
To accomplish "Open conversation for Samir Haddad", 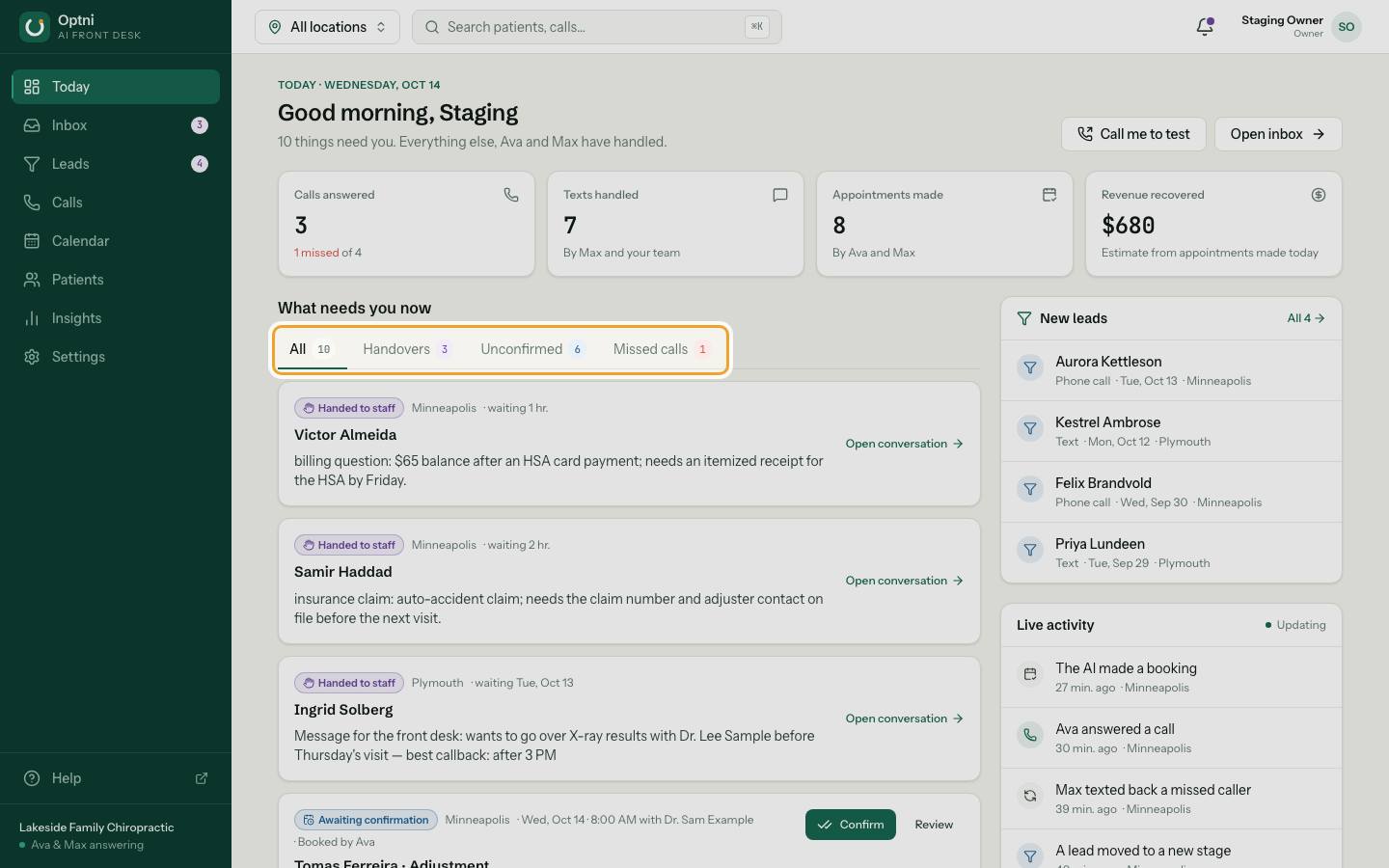I will coord(905,581).
